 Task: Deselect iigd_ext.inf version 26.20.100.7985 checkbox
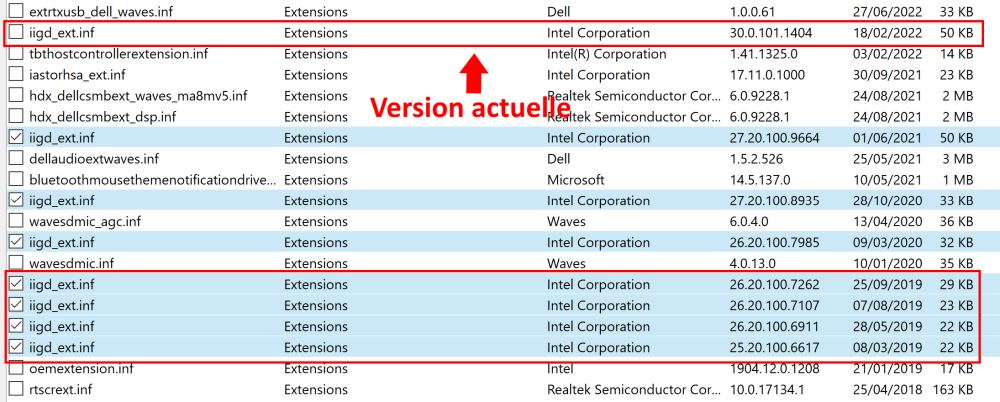15,242
